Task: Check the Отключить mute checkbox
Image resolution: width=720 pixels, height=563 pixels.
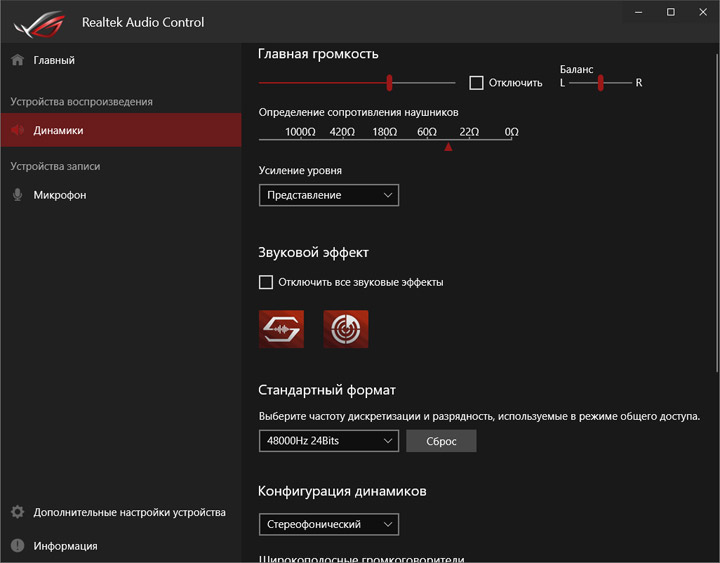Action: click(476, 83)
